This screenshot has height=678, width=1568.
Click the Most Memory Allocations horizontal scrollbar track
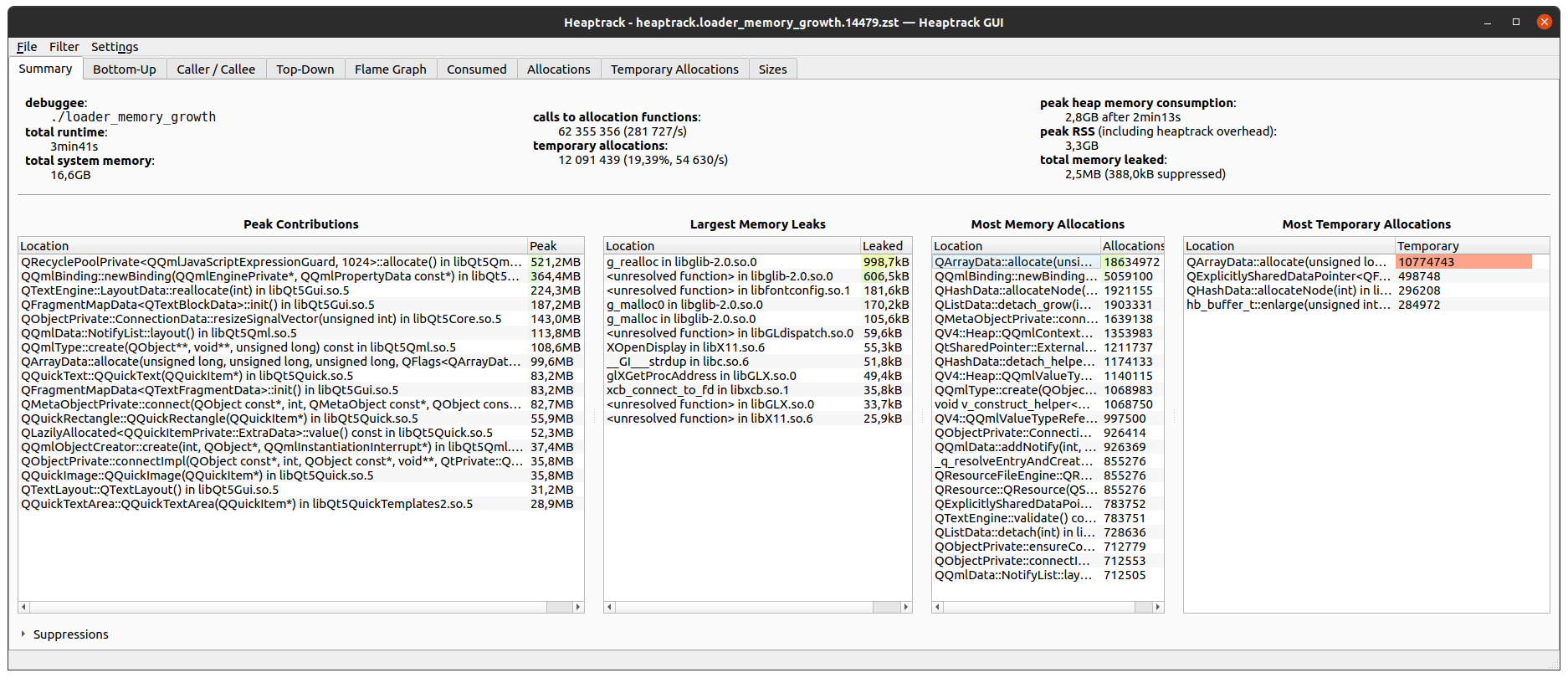tap(1048, 607)
